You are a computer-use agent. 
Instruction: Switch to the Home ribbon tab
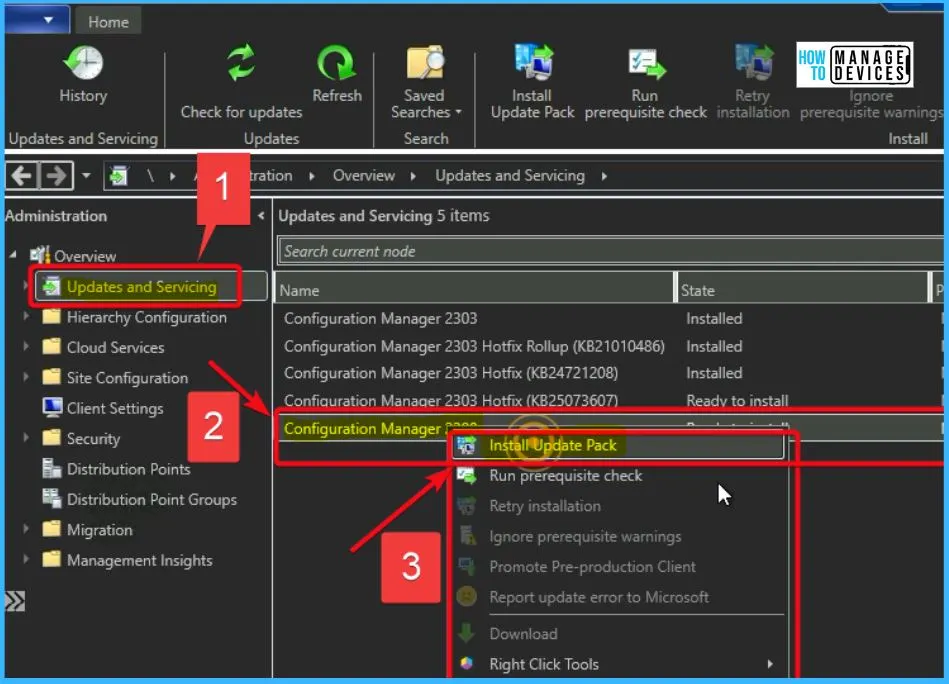pyautogui.click(x=108, y=22)
